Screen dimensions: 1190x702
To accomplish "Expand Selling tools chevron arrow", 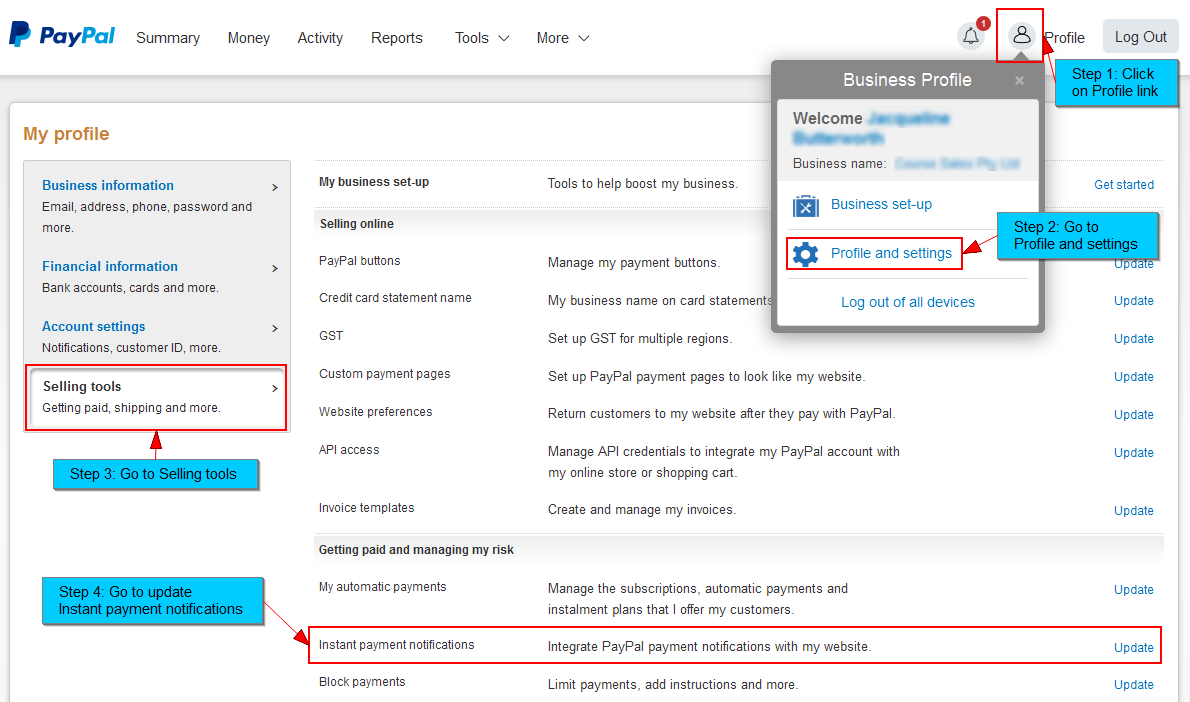I will click(x=275, y=389).
